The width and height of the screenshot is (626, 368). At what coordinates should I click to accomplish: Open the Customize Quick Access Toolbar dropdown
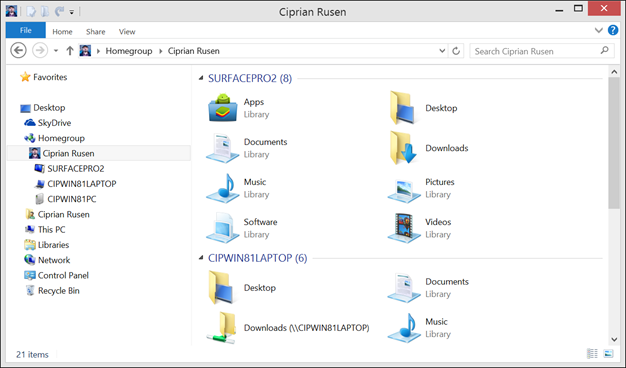(x=72, y=12)
